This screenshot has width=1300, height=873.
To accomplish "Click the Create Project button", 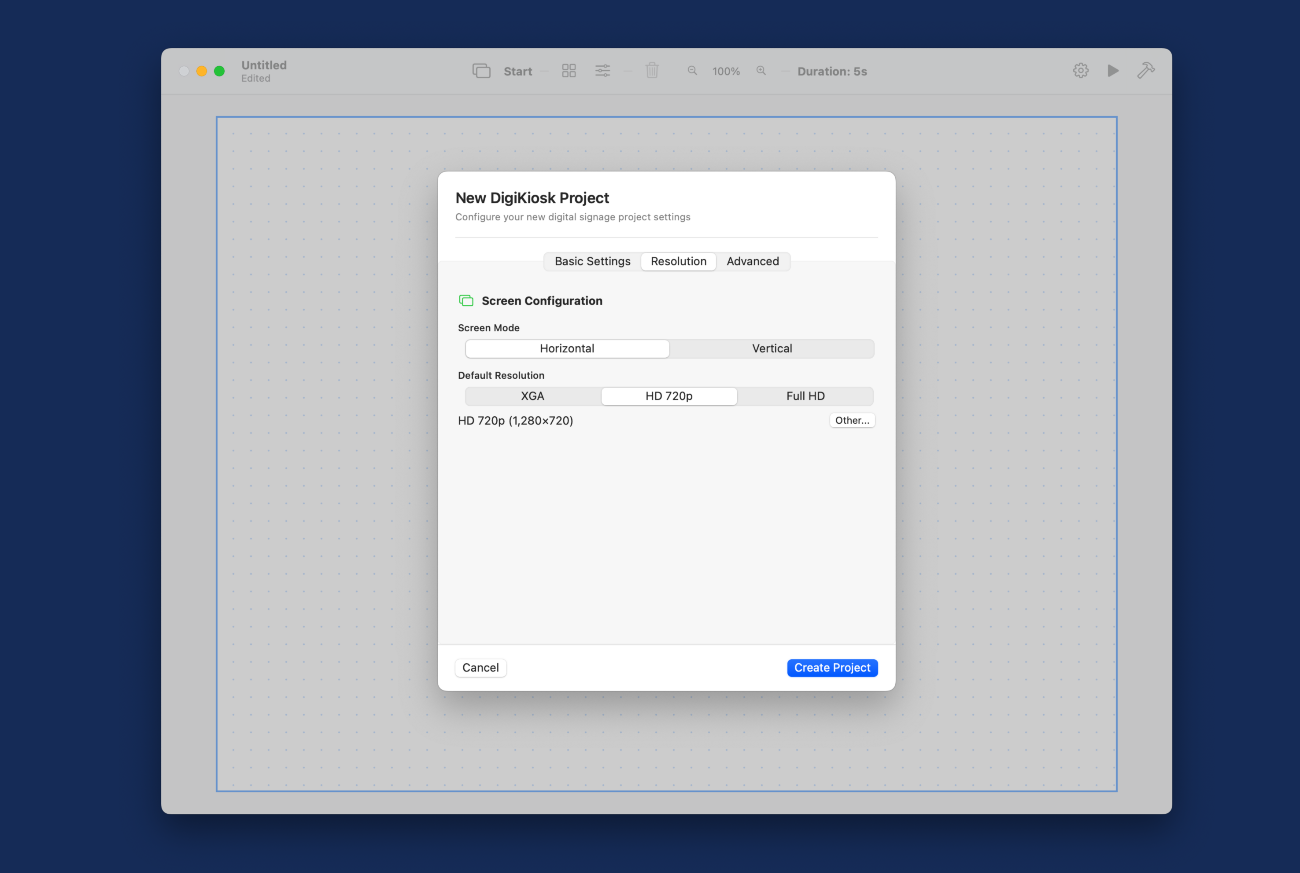I will pos(832,668).
